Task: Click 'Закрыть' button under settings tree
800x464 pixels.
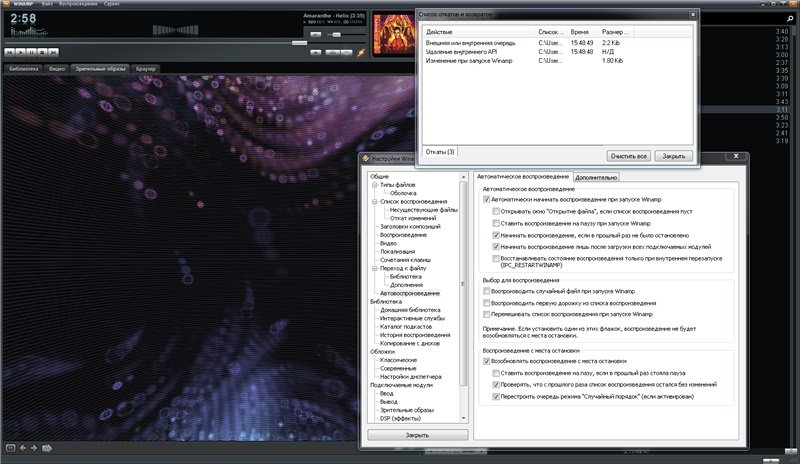Action: (416, 435)
